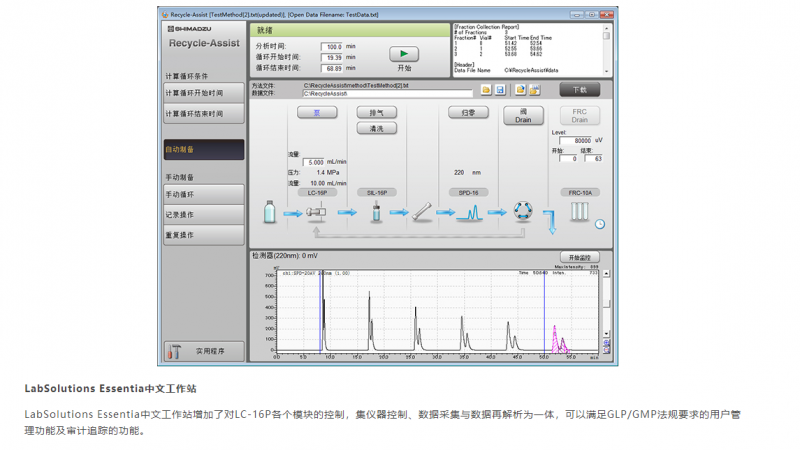Click the 结束 vial field showing 63
Image resolution: width=800 pixels, height=450 pixels.
point(594,159)
